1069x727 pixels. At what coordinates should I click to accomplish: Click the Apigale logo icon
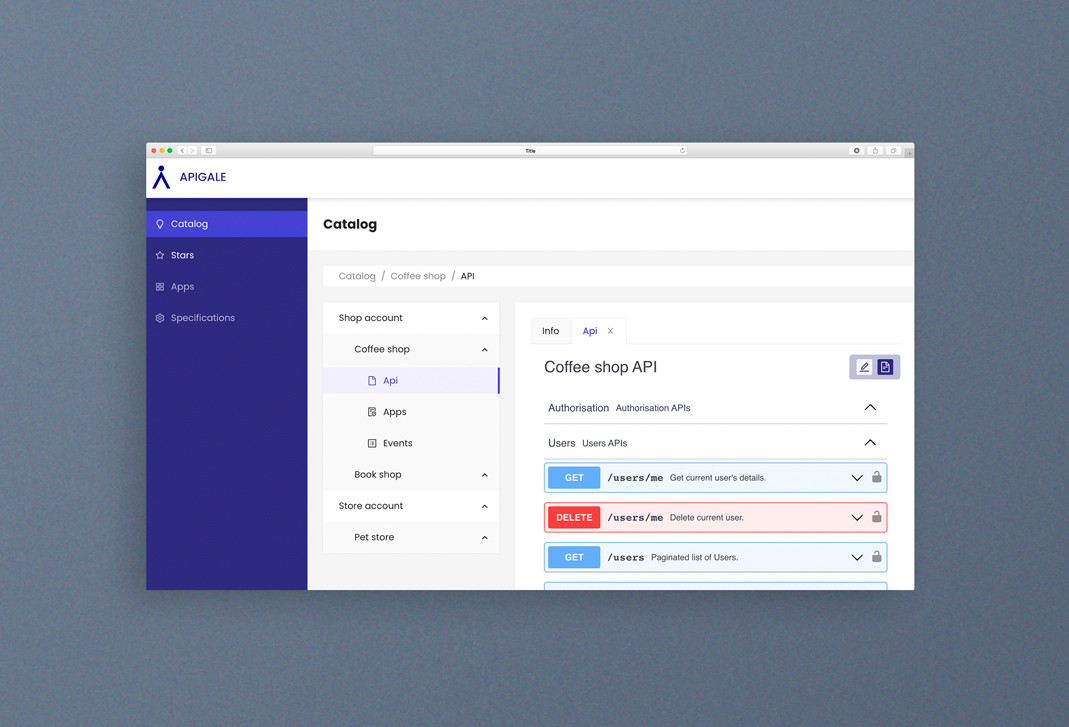pyautogui.click(x=161, y=176)
